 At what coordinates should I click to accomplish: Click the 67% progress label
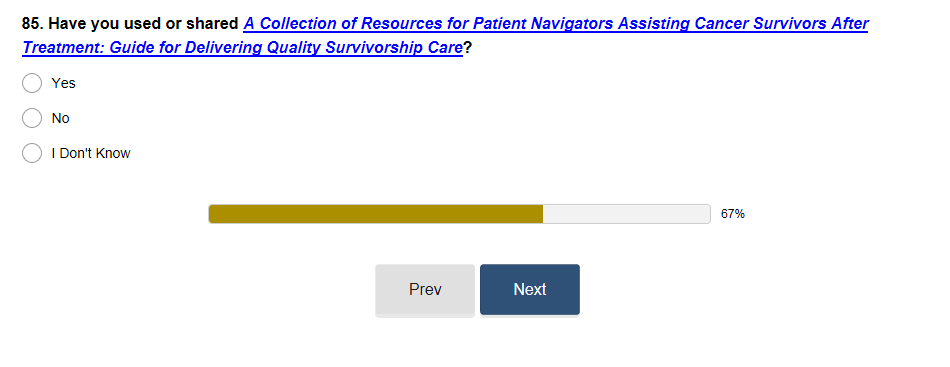(x=732, y=214)
